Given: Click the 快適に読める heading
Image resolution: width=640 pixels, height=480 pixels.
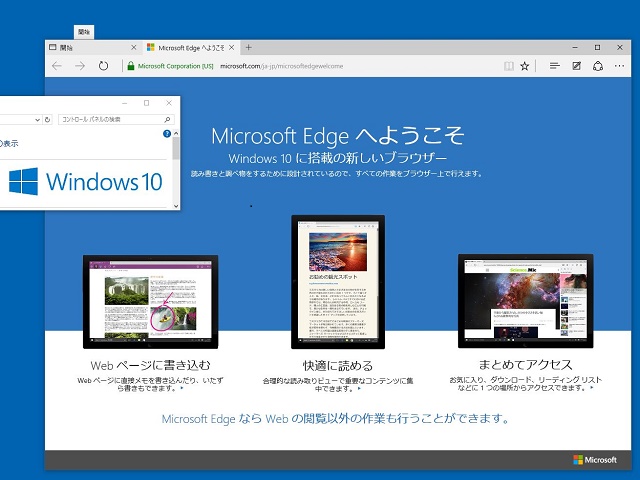Looking at the screenshot, I should click(338, 365).
